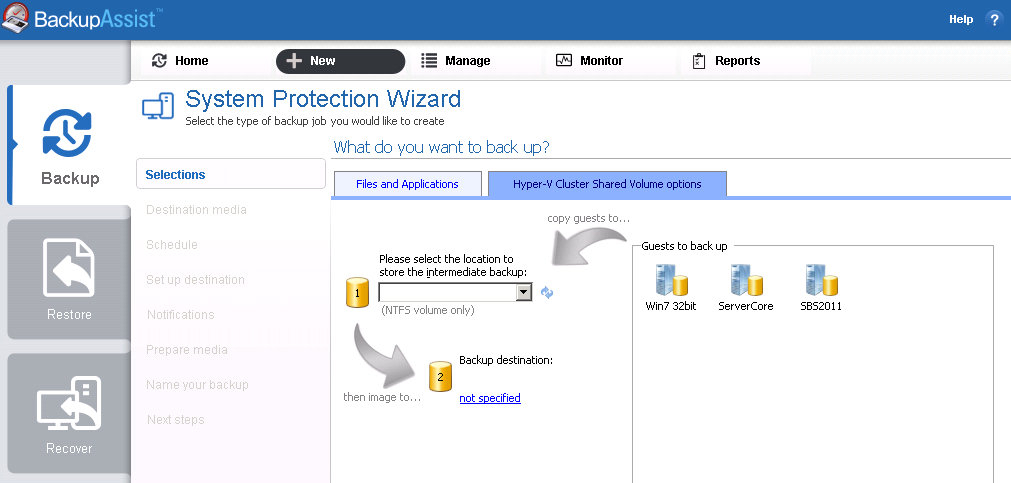
Task: Click the Help link in header
Action: [x=961, y=19]
